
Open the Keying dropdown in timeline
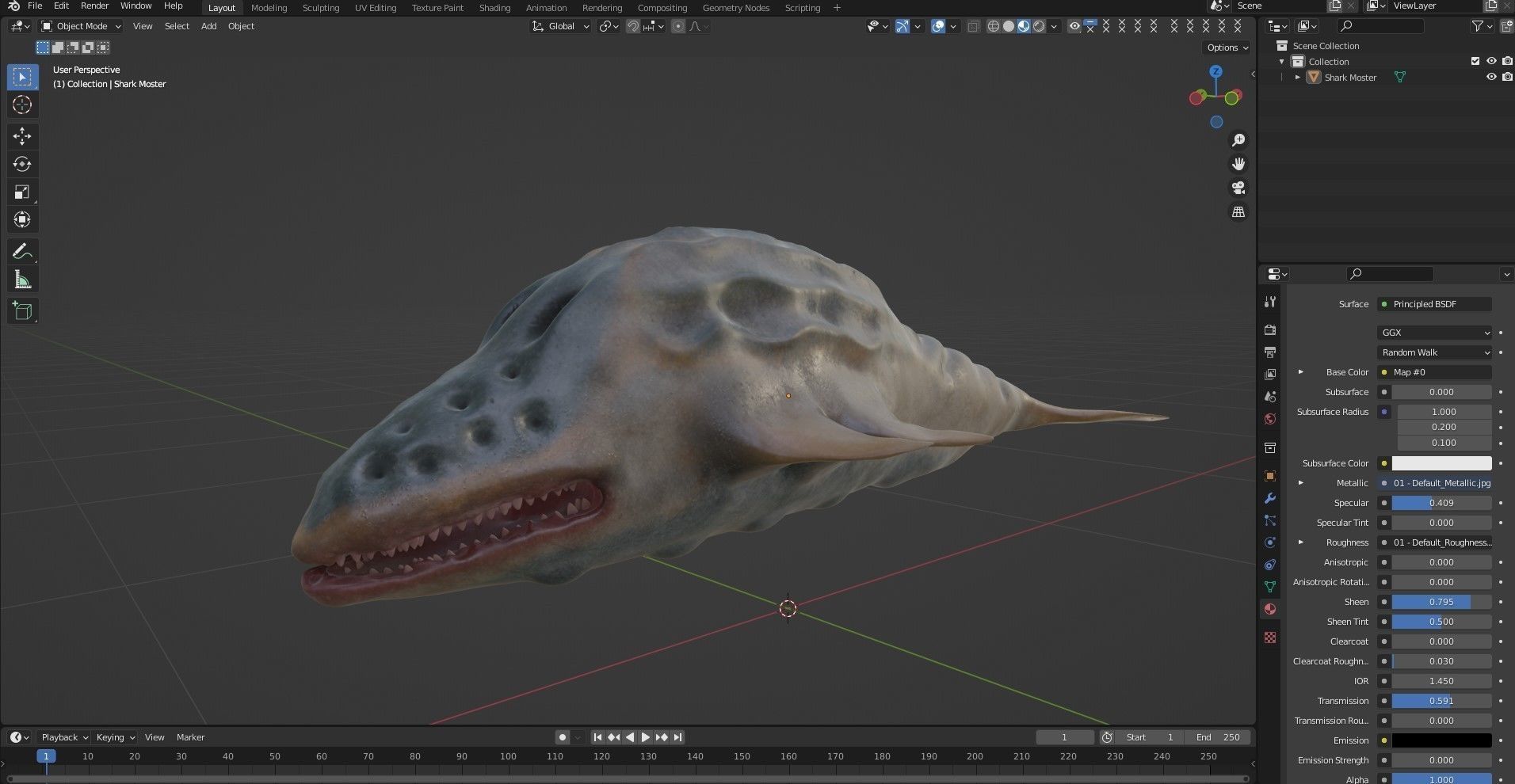115,737
